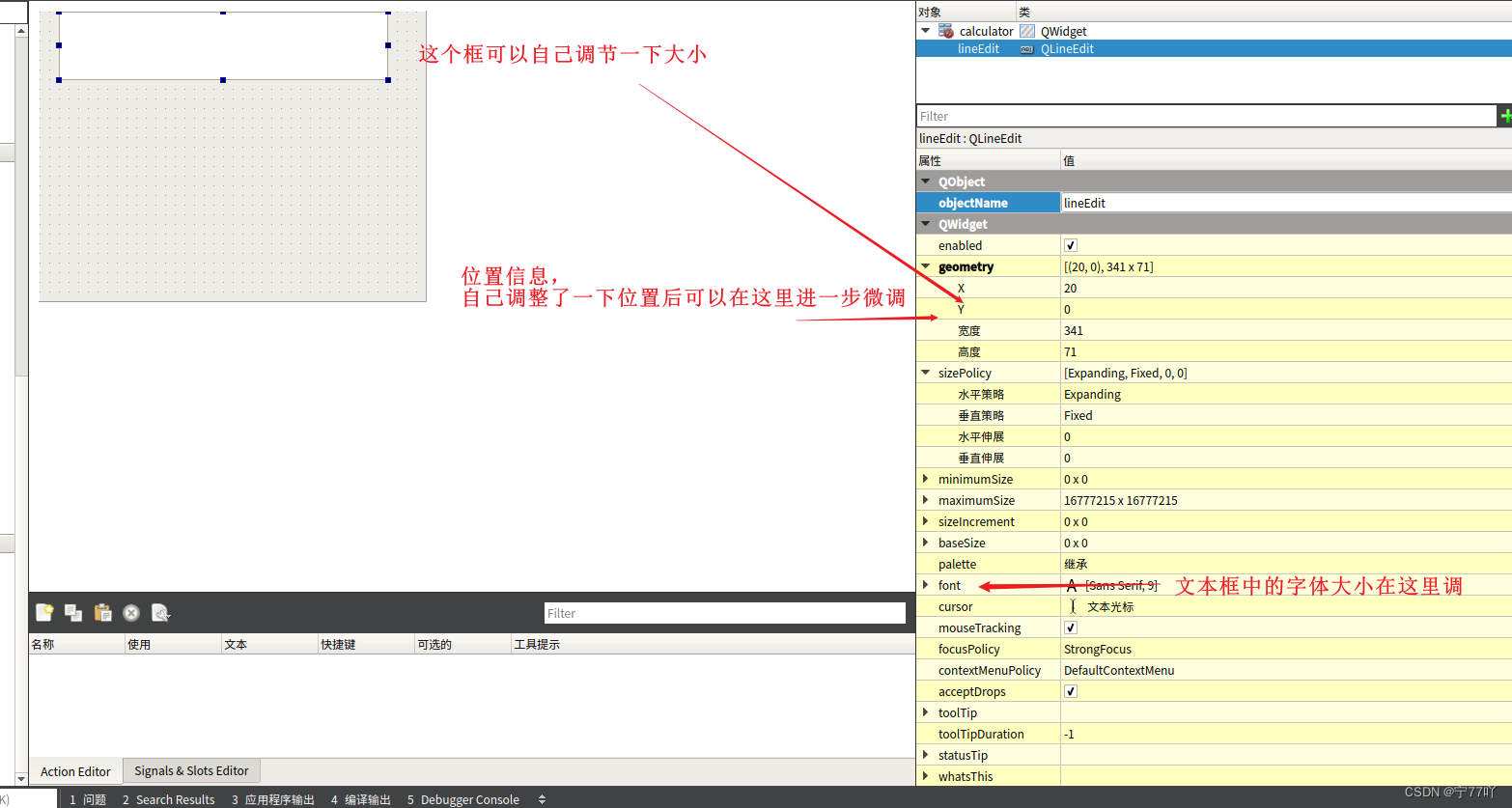Click the font letter A icon
This screenshot has height=808, width=1512.
click(x=1072, y=585)
